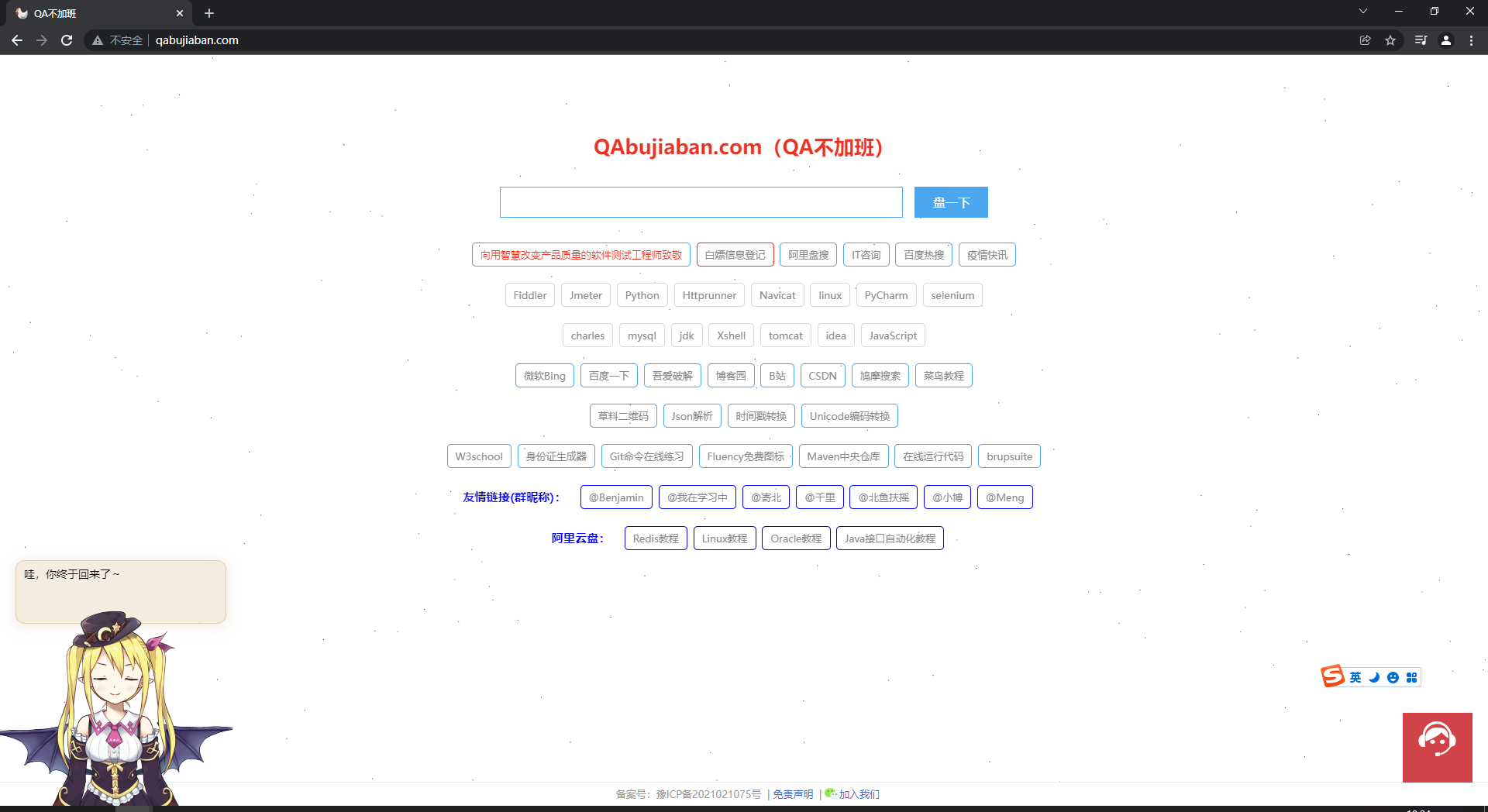Click the address bar URL
This screenshot has width=1488, height=812.
coord(197,40)
